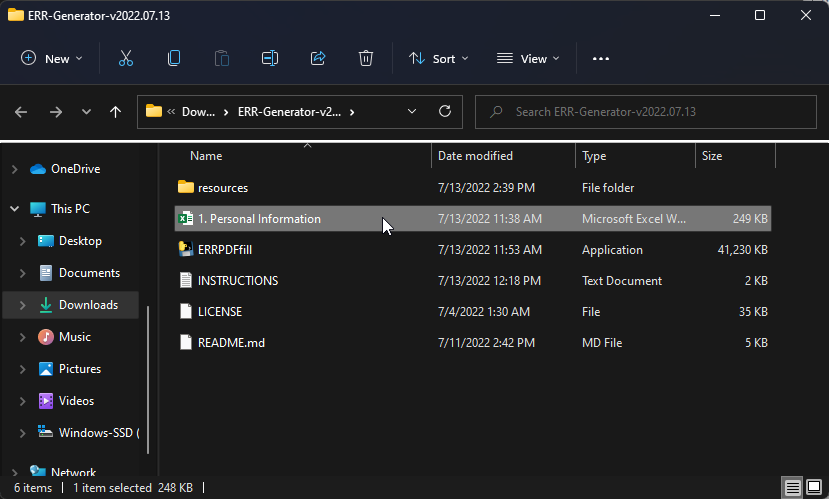Click Dow... breadcrumb in address bar
This screenshot has width=829, height=499.
[198, 112]
